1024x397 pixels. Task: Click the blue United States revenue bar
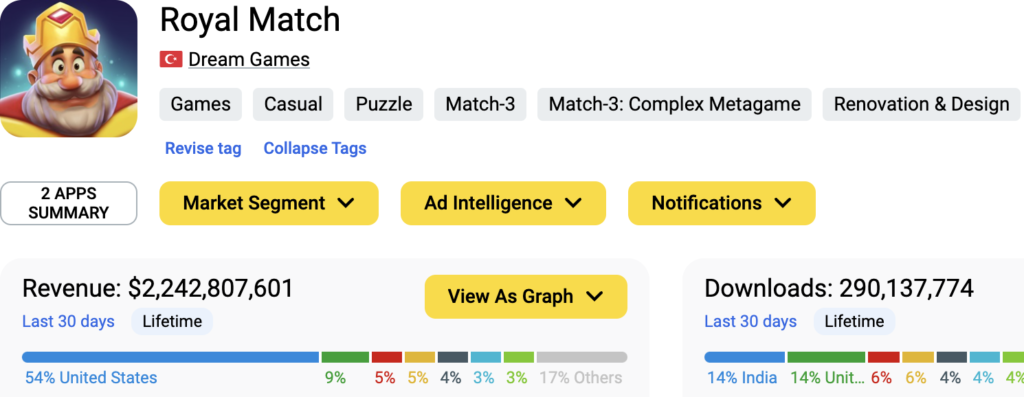(x=170, y=357)
